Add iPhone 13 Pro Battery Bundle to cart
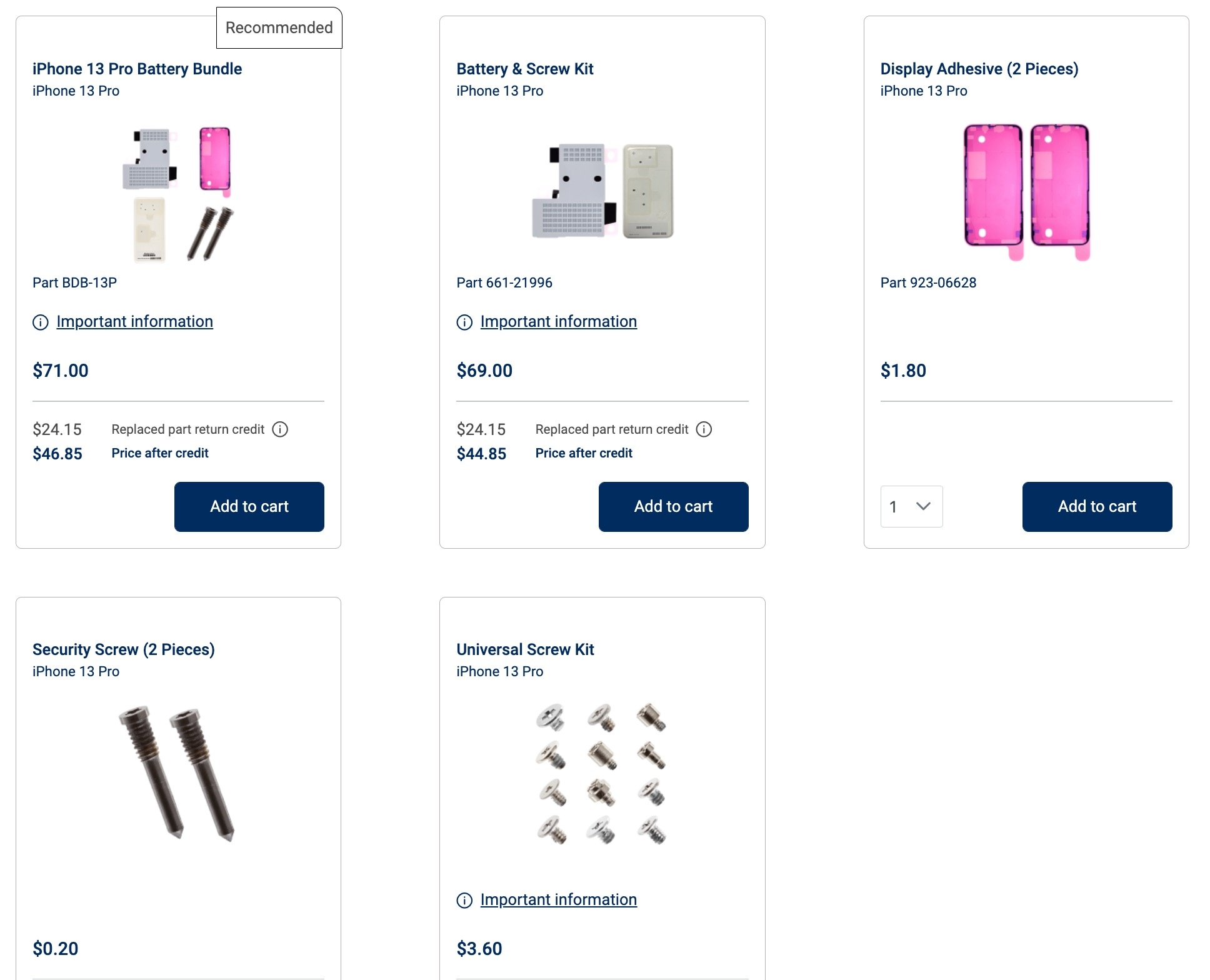Viewport: 1210px width, 980px height. (249, 506)
